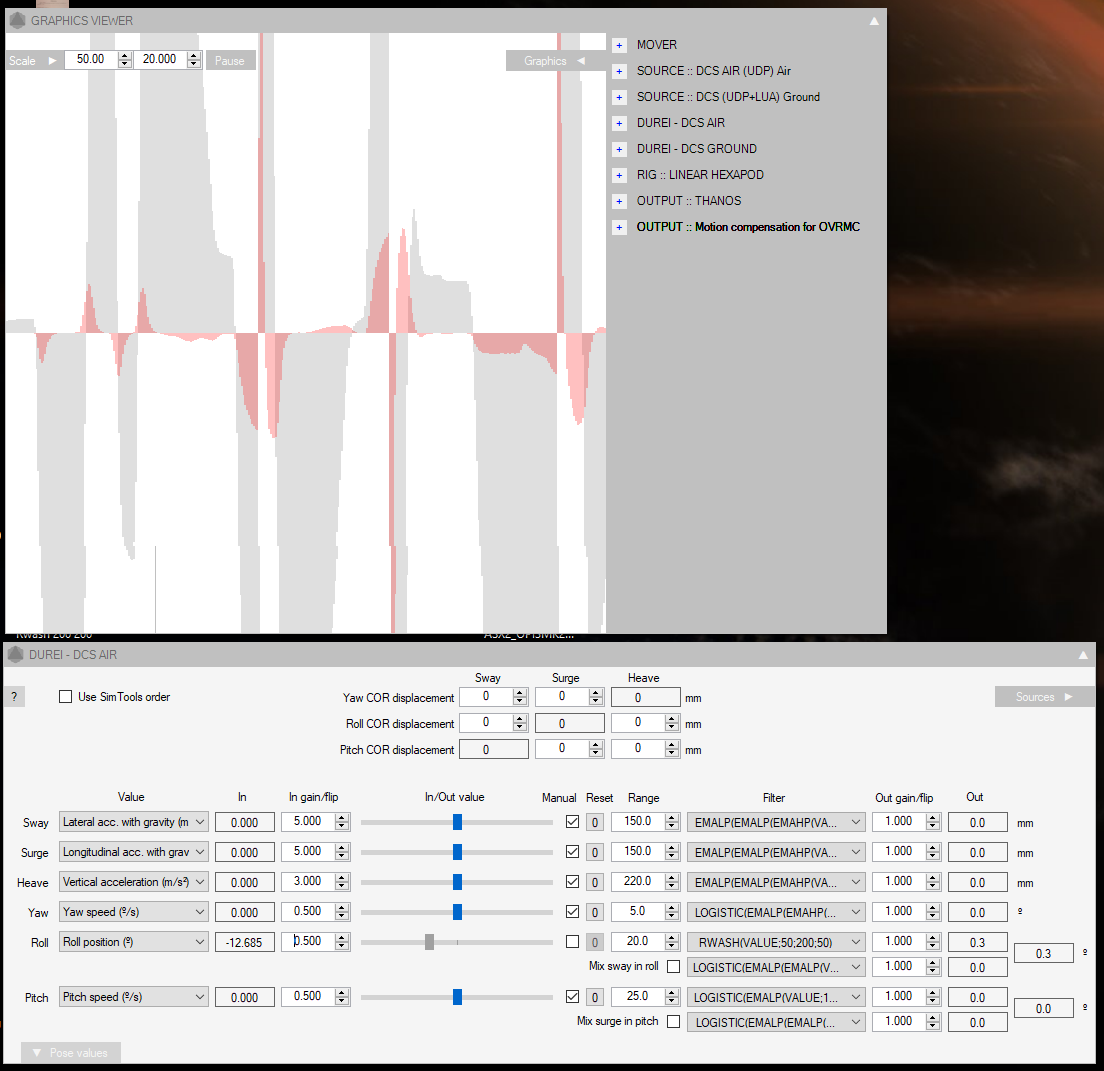Expand the DUREI - DCS GROUND plus icon

coord(619,149)
